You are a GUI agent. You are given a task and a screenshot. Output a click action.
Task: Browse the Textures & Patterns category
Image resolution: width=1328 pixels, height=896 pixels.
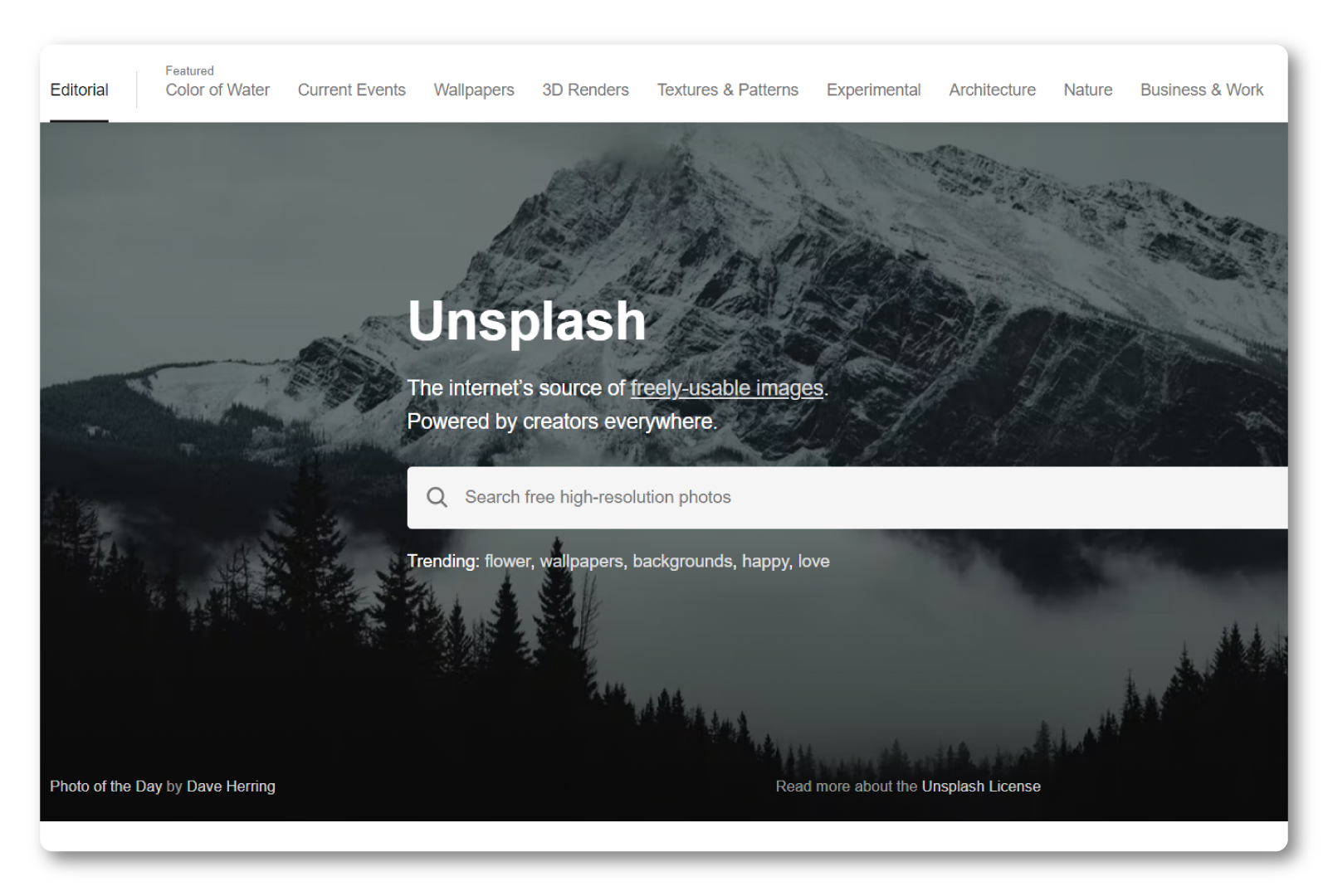tap(728, 90)
